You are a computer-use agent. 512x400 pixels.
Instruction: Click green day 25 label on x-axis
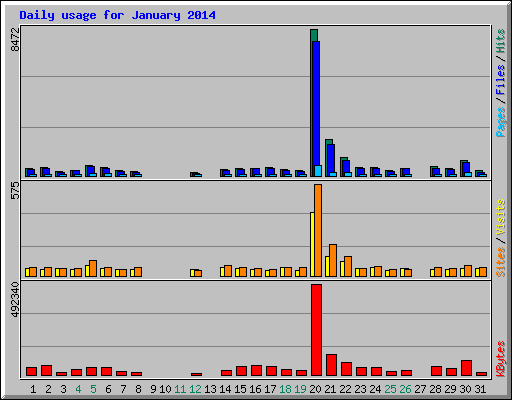390,389
